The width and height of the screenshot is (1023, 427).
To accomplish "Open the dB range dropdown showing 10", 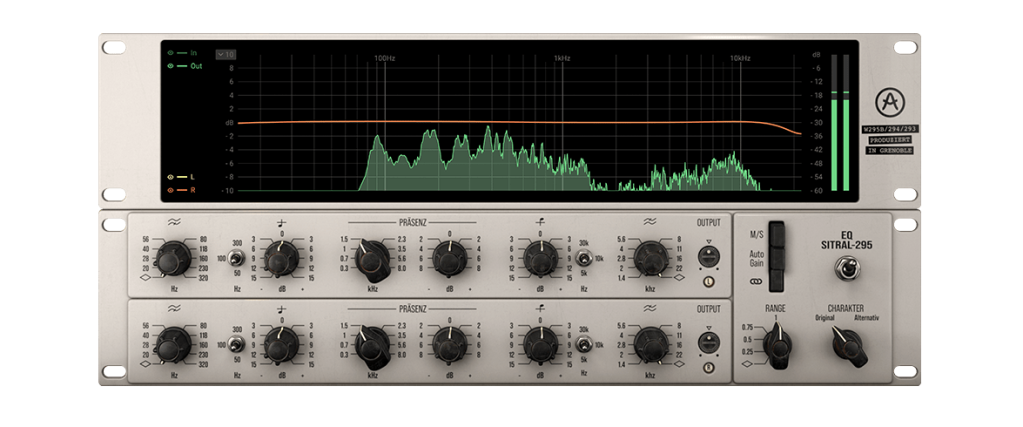I will click(x=225, y=54).
